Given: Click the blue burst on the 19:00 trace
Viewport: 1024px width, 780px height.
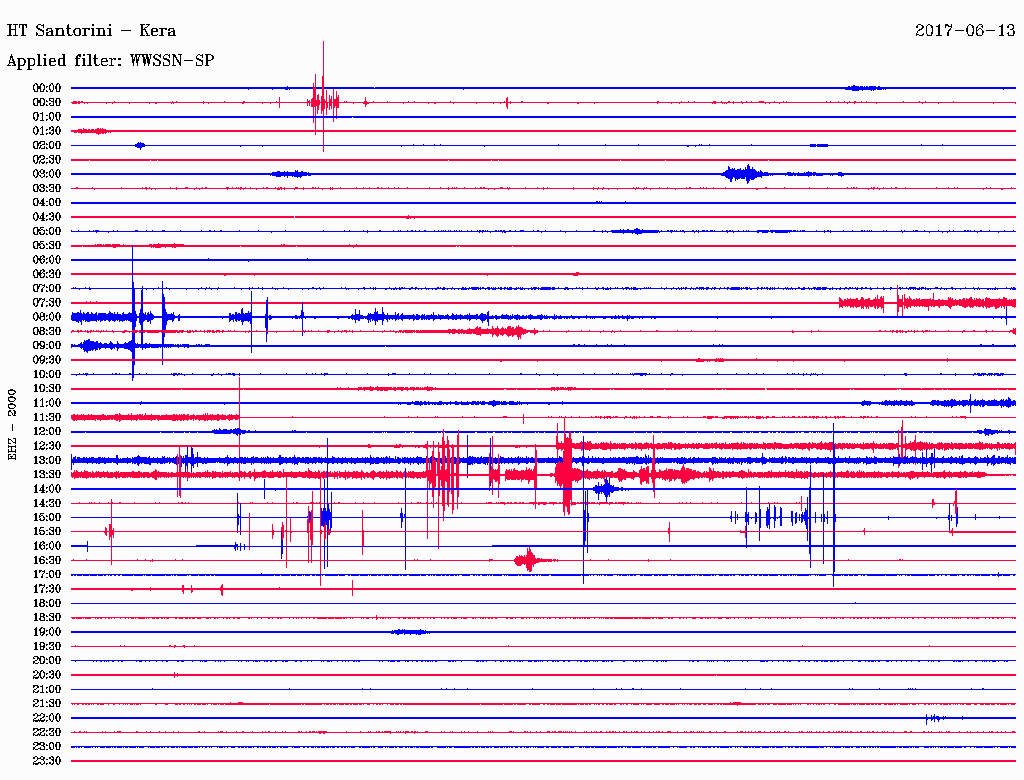Looking at the screenshot, I should pos(410,632).
